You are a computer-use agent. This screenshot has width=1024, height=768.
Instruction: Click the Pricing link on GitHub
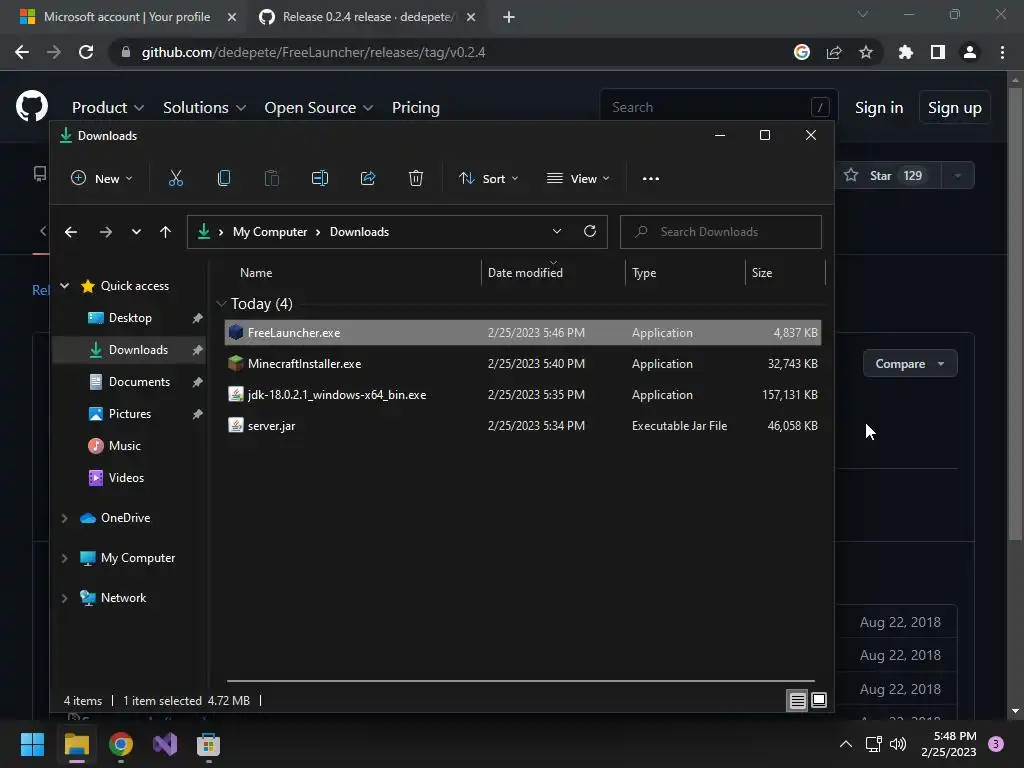pyautogui.click(x=415, y=107)
